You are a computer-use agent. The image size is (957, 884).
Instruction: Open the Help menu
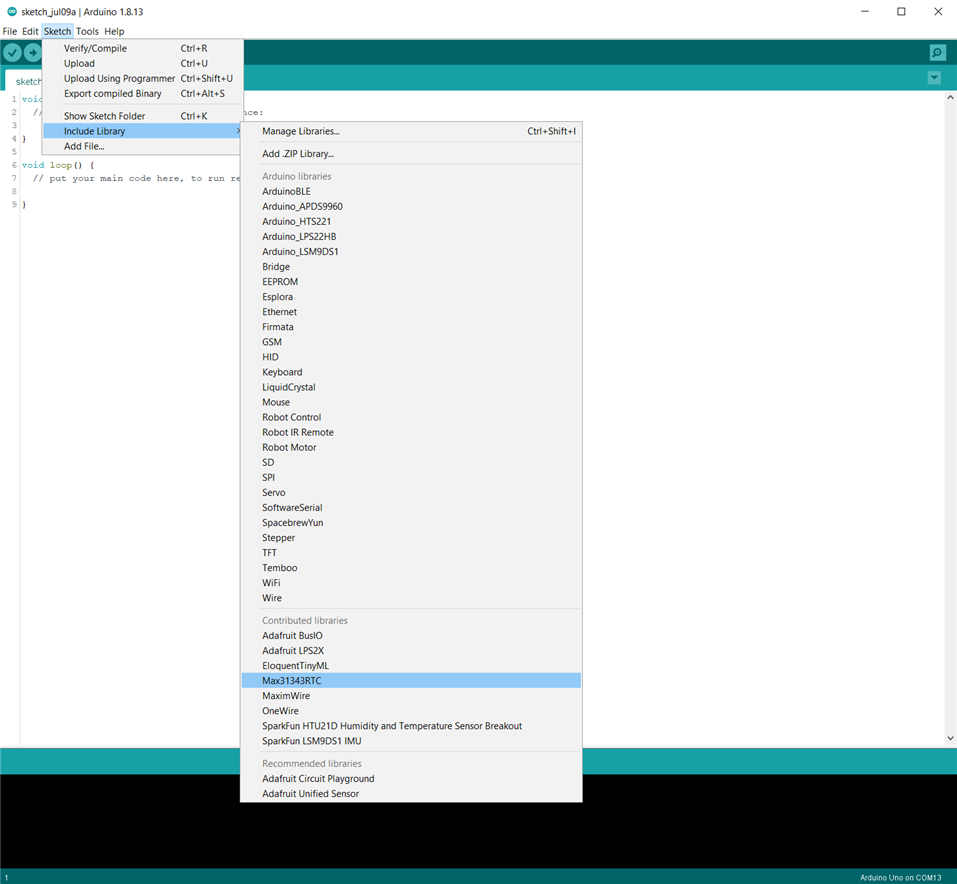pyautogui.click(x=114, y=31)
